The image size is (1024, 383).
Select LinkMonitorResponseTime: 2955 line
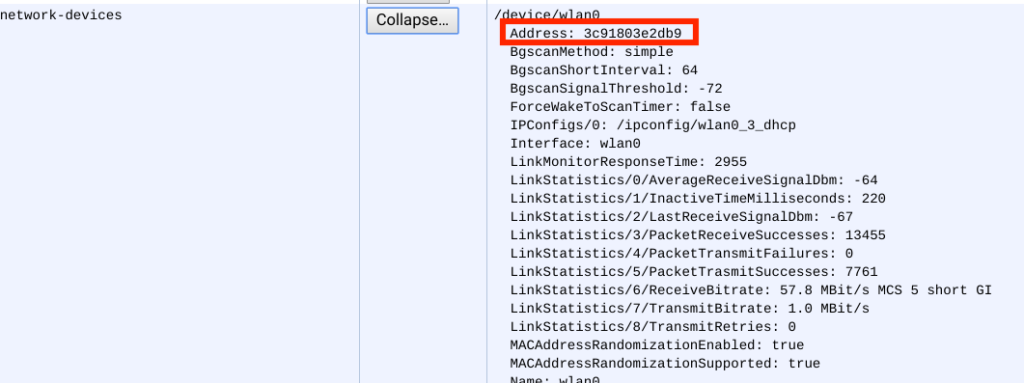(628, 161)
